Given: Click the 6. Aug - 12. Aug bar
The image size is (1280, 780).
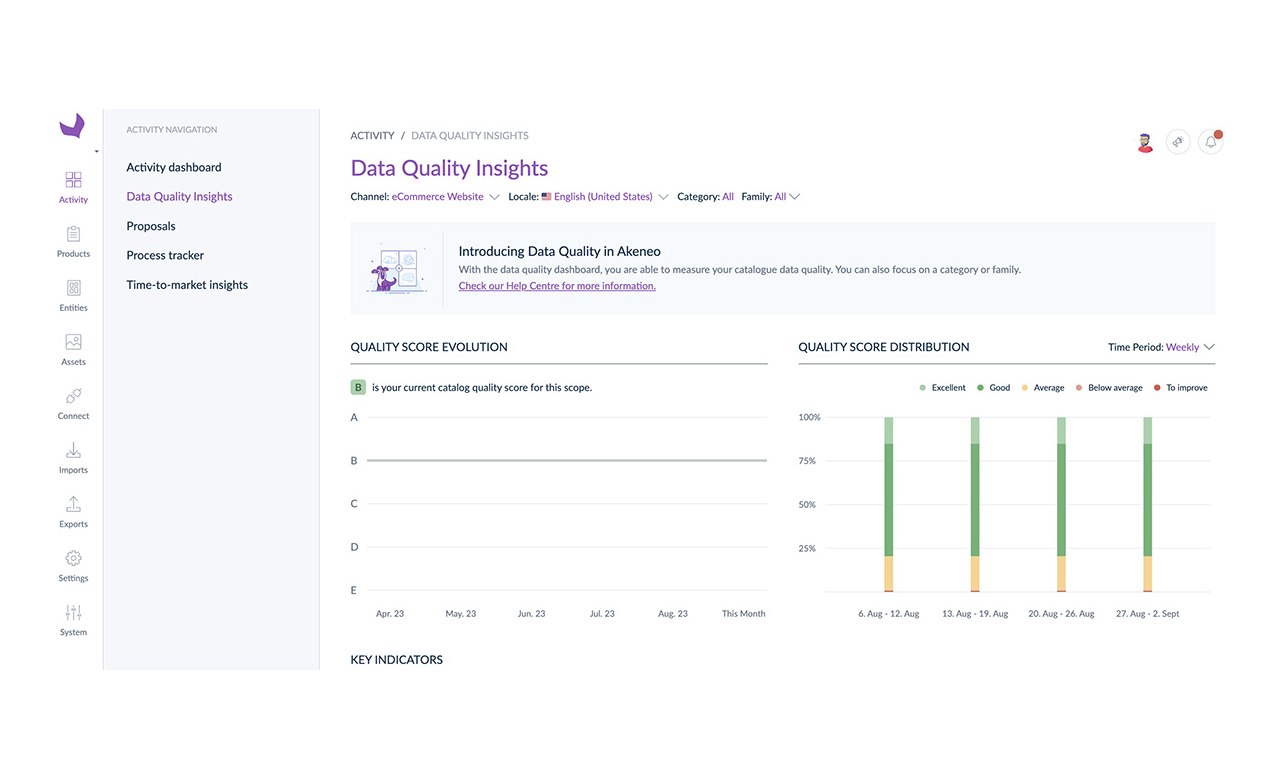Looking at the screenshot, I should click(889, 504).
